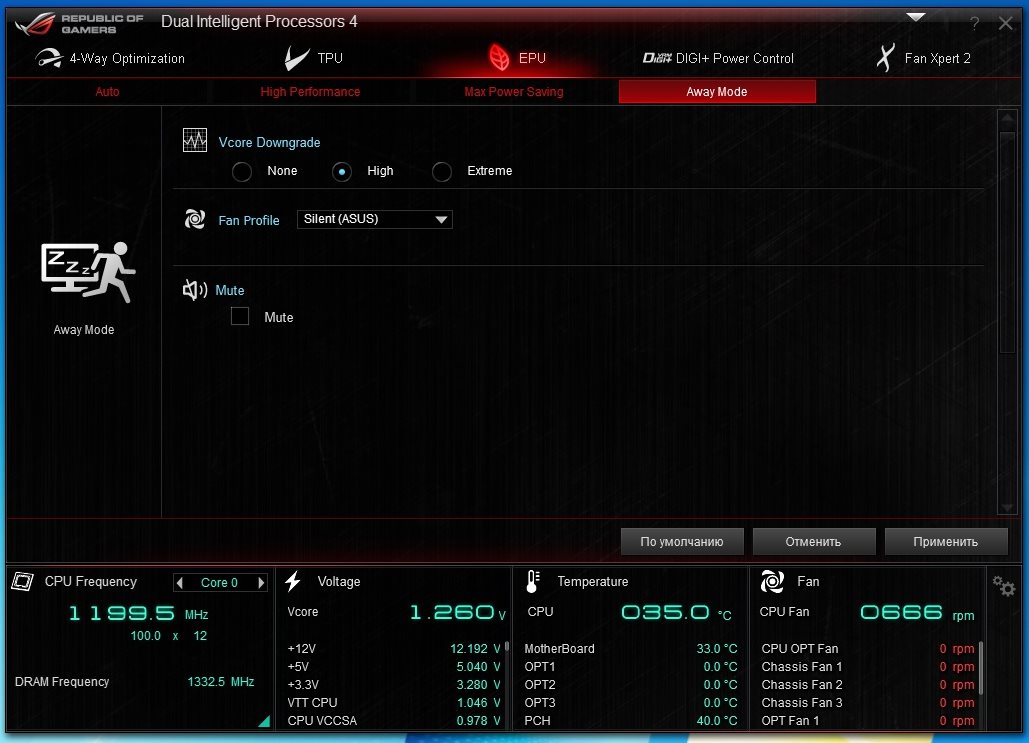The height and width of the screenshot is (743, 1029).
Task: Click the green corner expand triangle
Action: (264, 721)
